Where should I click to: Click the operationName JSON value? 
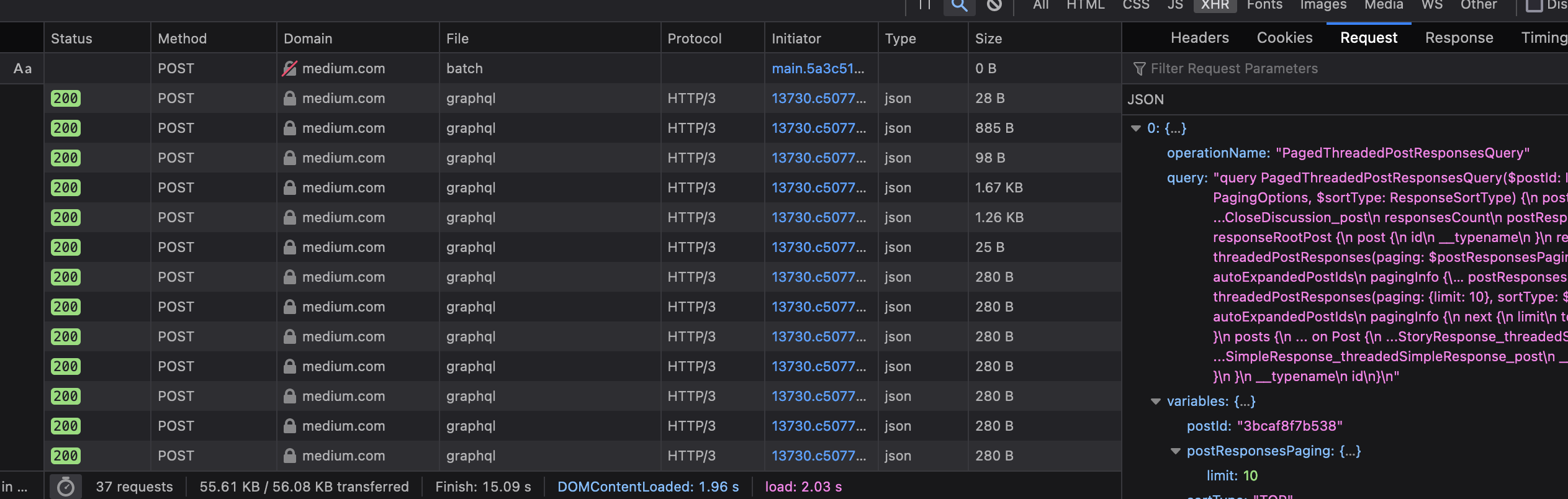[x=1402, y=153]
